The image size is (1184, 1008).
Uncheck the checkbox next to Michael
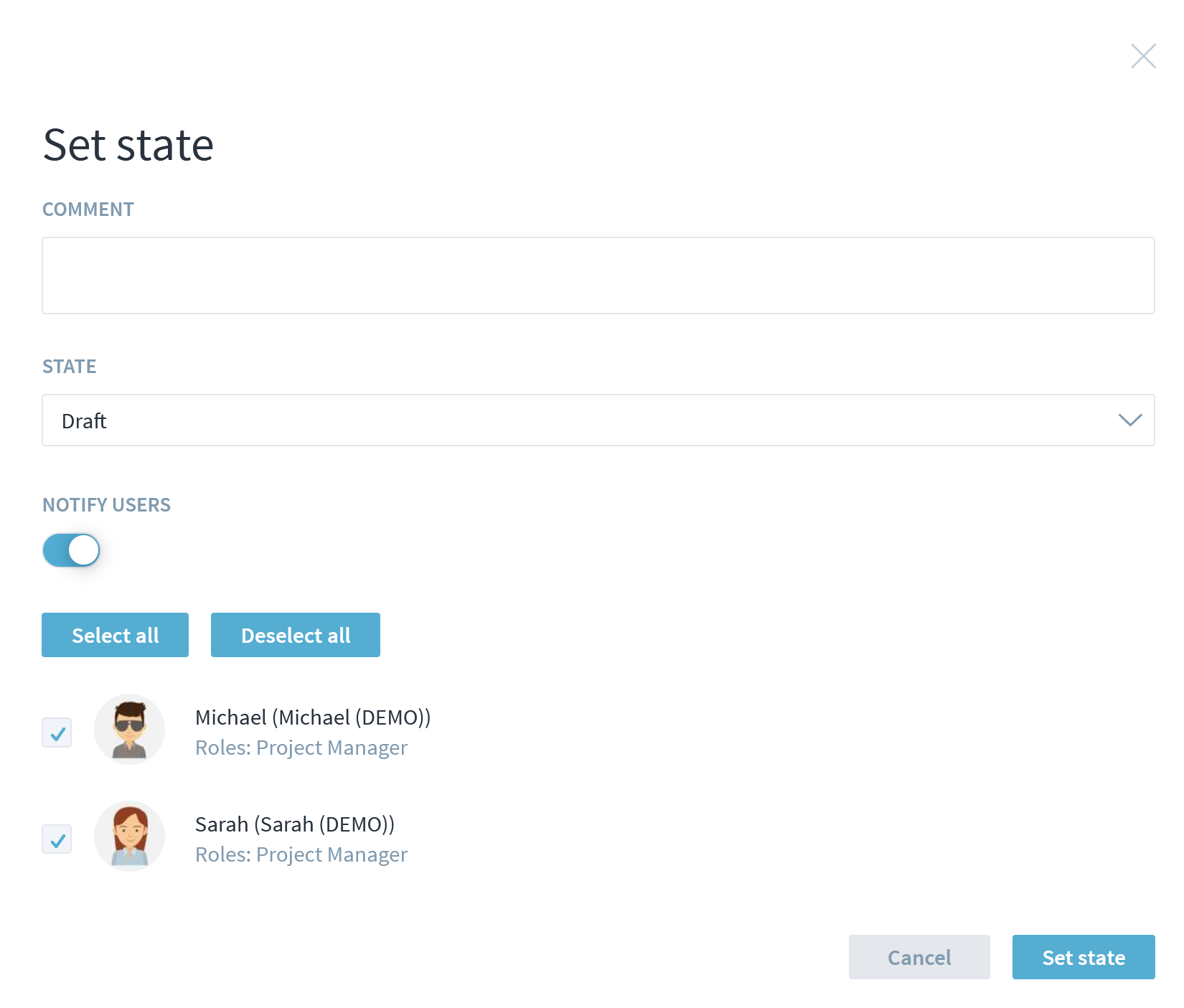tap(57, 733)
